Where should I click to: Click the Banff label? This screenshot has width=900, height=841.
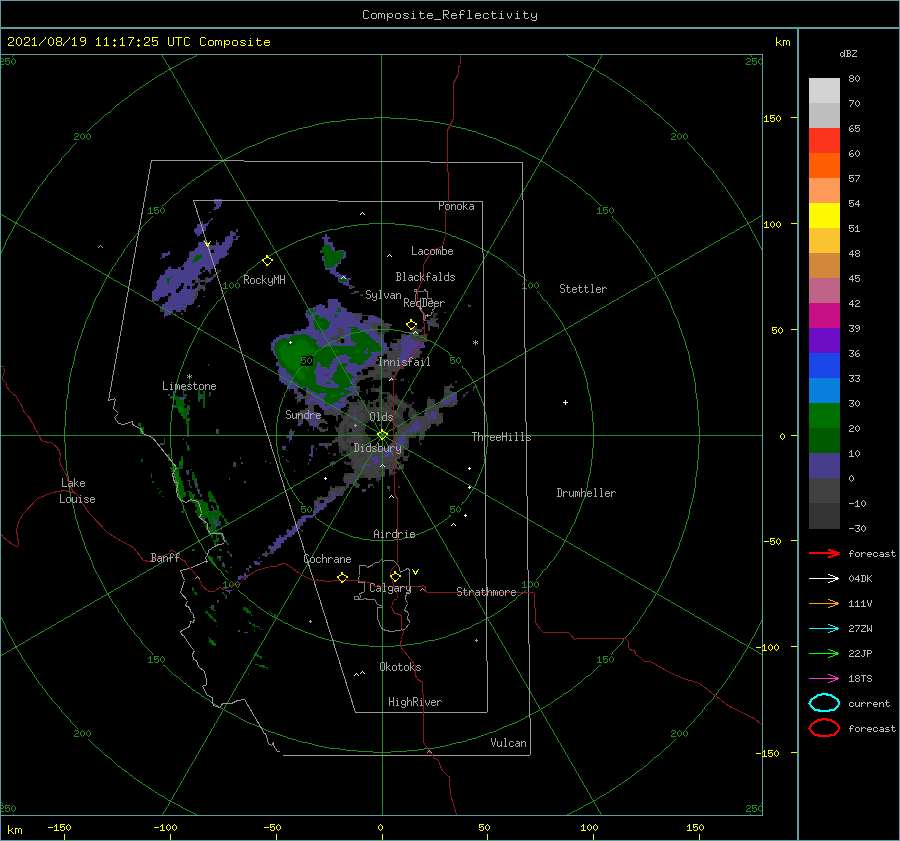coord(165,558)
